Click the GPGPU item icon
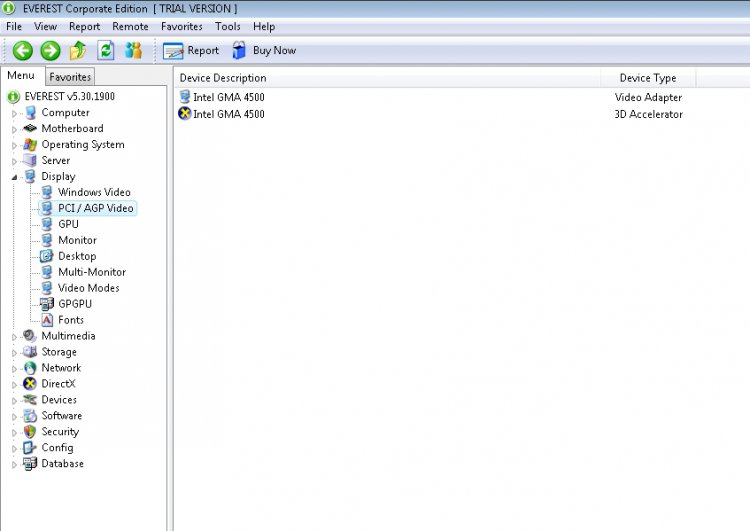This screenshot has height=531, width=750. (x=46, y=304)
